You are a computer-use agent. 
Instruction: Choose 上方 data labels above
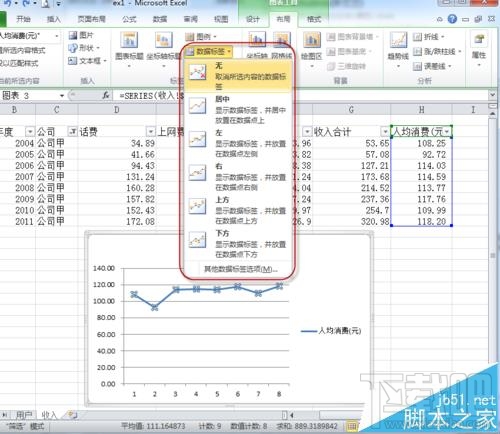tap(239, 210)
